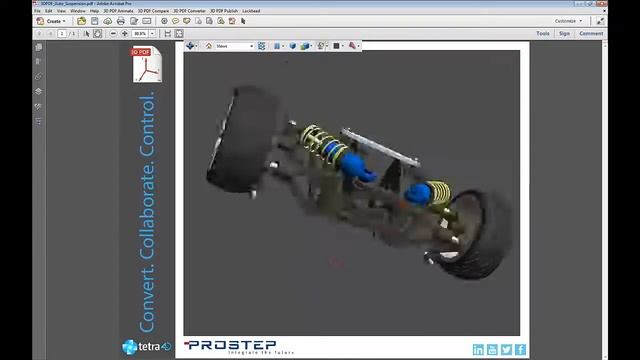Click the Print icon
The image size is (640, 360).
121,21
